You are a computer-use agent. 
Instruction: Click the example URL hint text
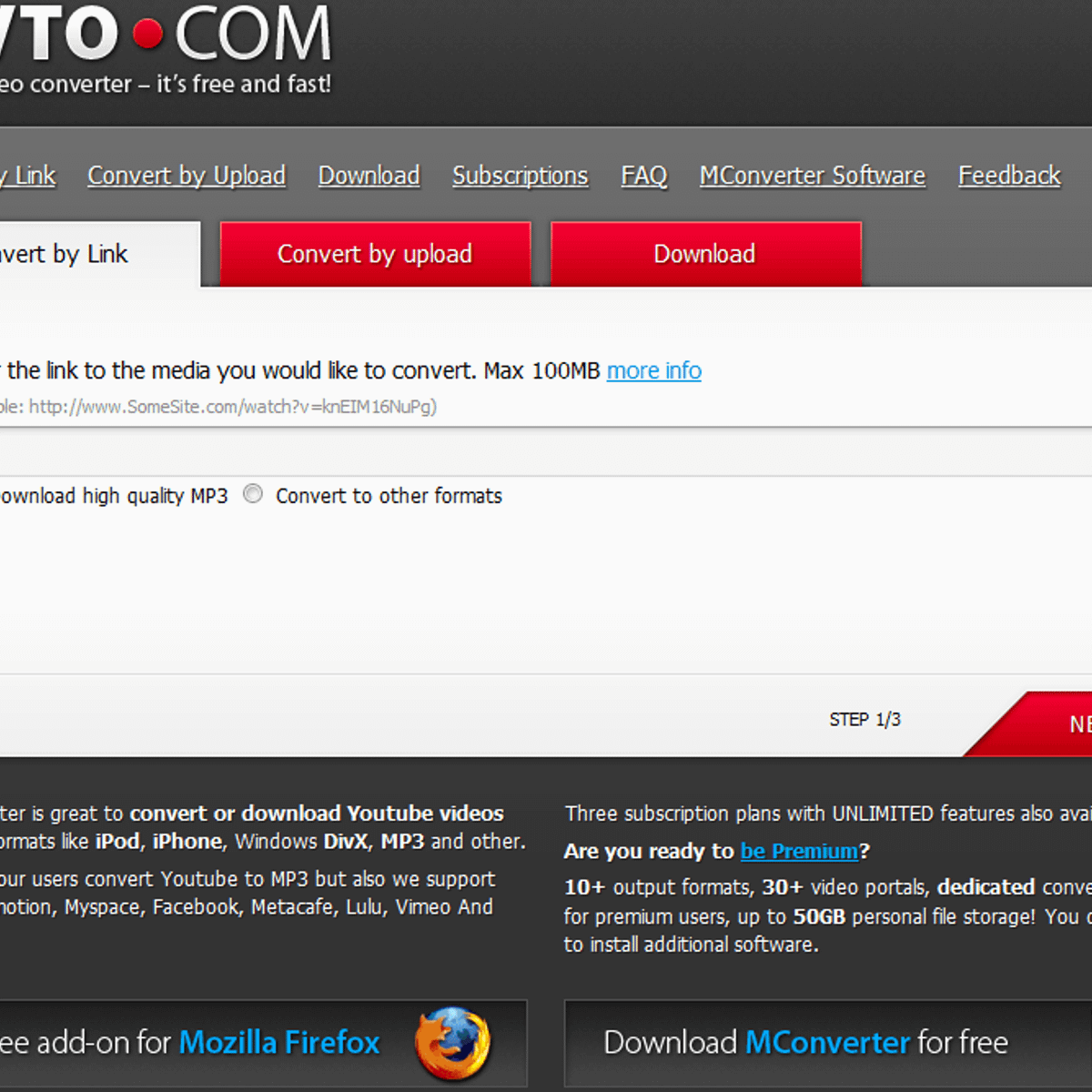[218, 407]
